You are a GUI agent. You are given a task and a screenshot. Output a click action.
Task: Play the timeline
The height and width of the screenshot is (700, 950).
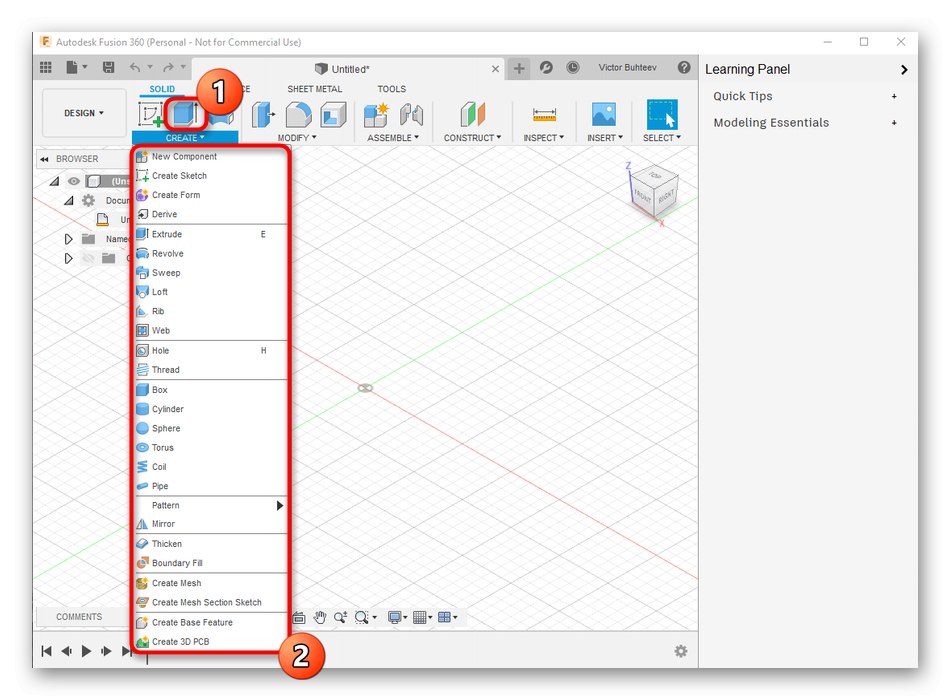[x=86, y=651]
